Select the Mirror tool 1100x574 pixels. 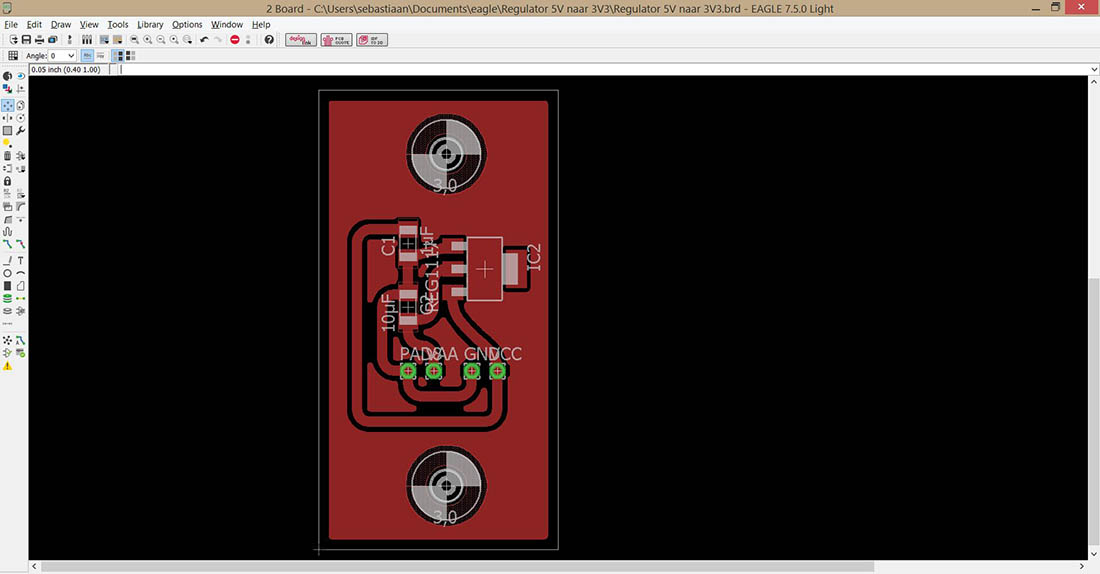click(x=7, y=118)
